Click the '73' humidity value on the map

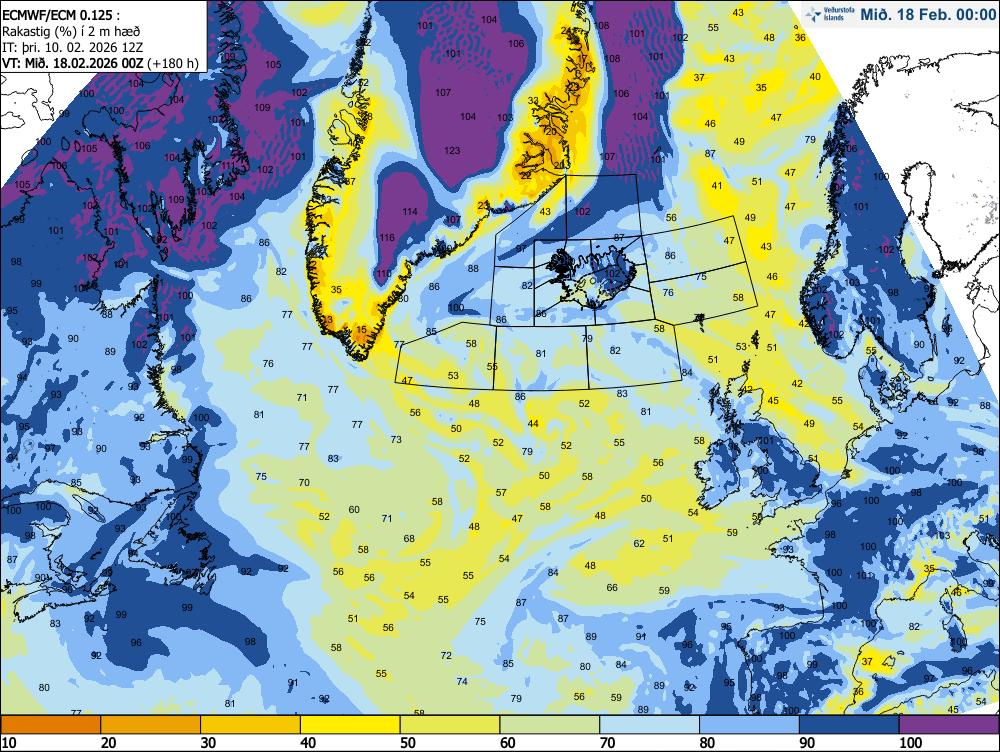[x=396, y=439]
